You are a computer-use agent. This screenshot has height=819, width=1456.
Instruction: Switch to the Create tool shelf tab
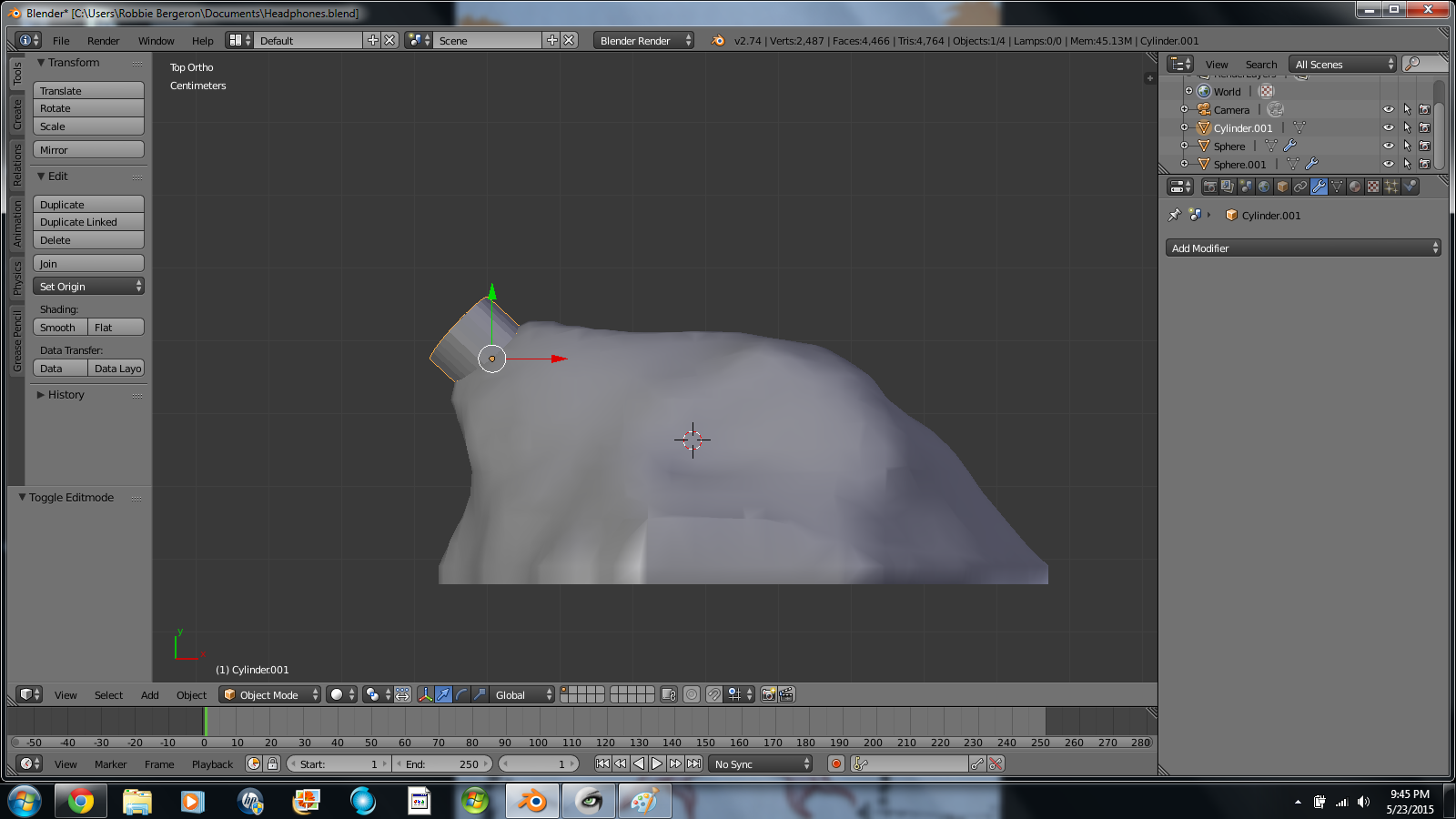[x=16, y=115]
